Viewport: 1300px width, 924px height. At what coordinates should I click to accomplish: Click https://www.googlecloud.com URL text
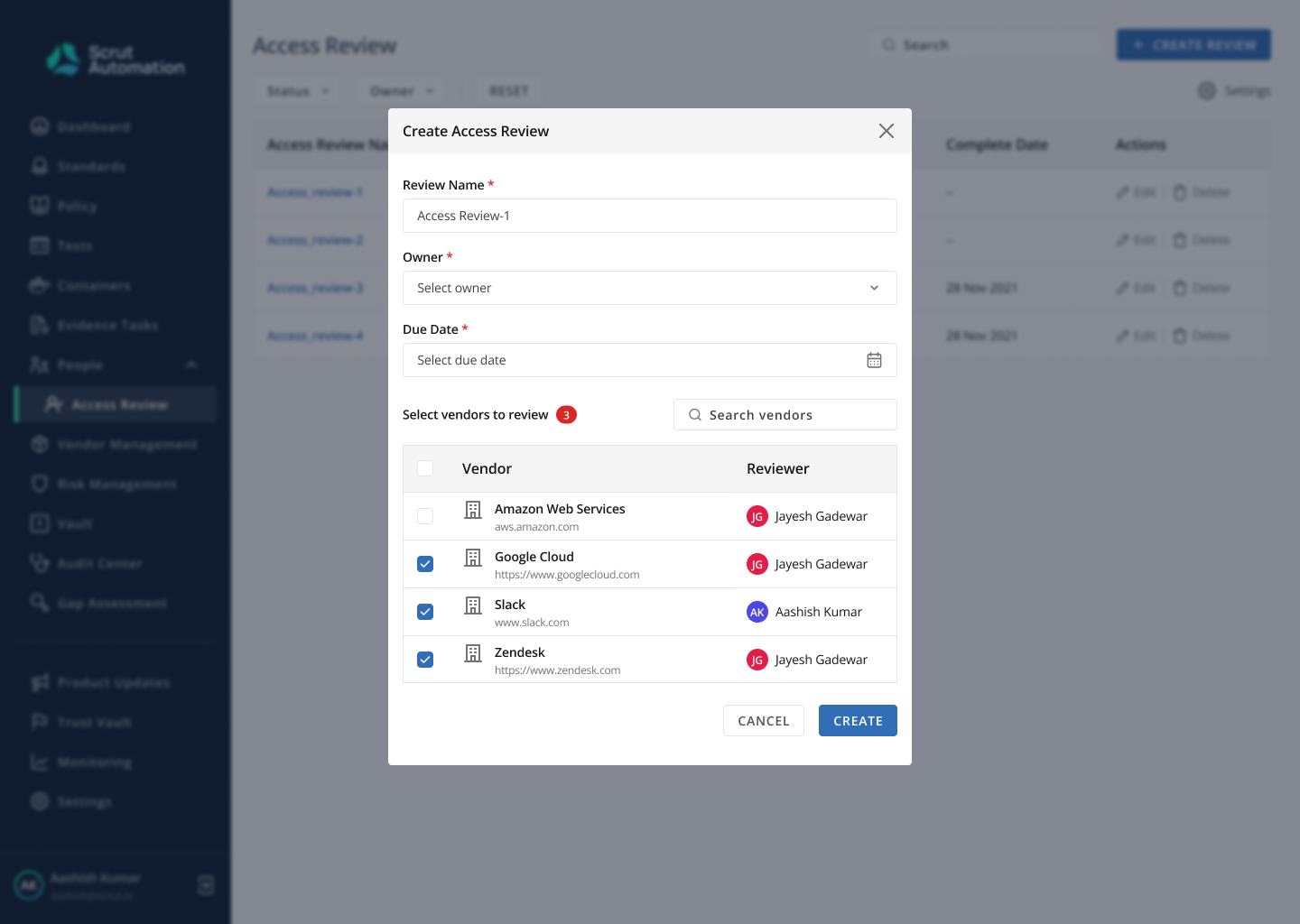[567, 575]
